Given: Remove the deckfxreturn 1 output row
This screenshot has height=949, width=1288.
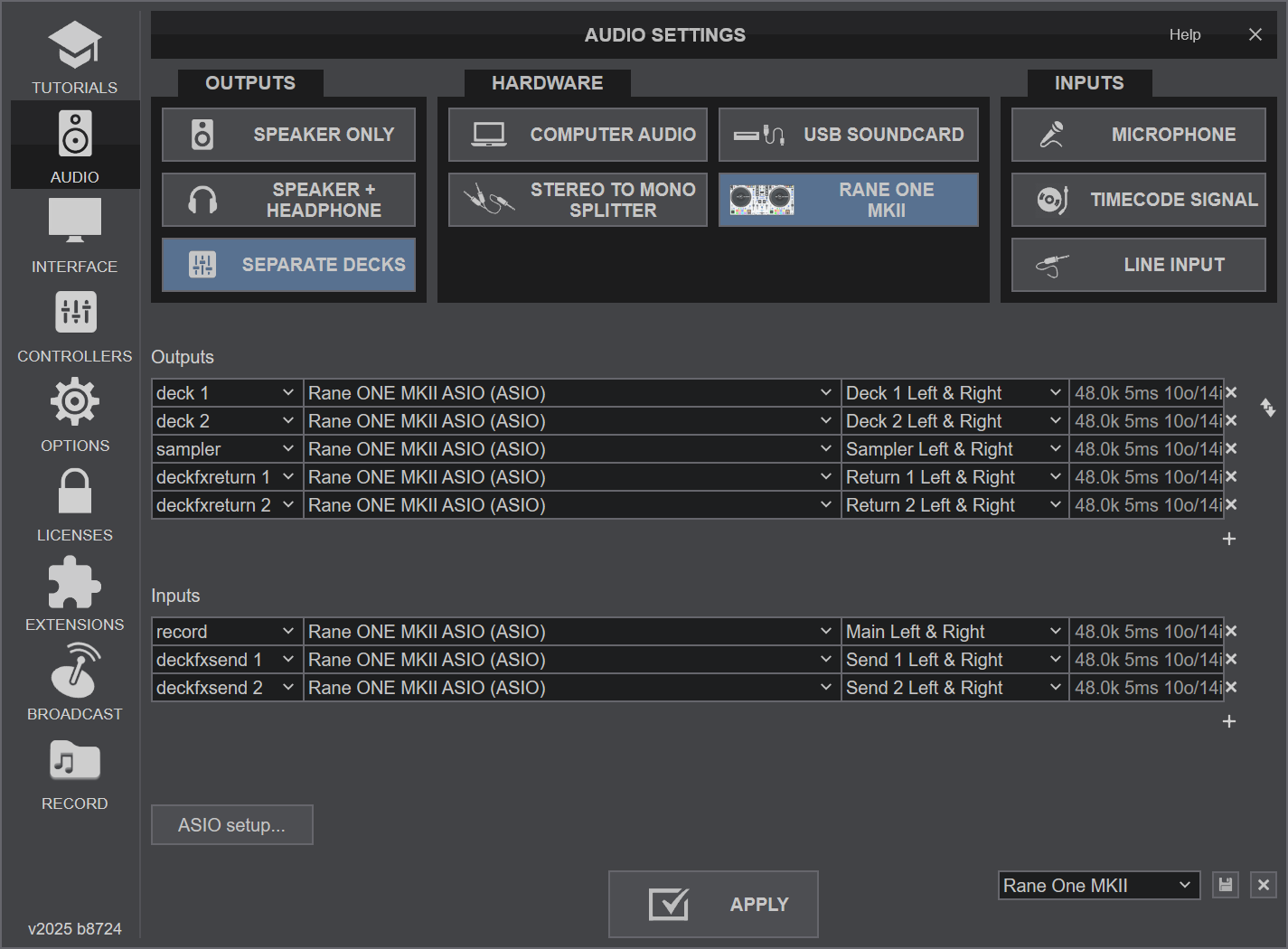Looking at the screenshot, I should pos(1231,477).
